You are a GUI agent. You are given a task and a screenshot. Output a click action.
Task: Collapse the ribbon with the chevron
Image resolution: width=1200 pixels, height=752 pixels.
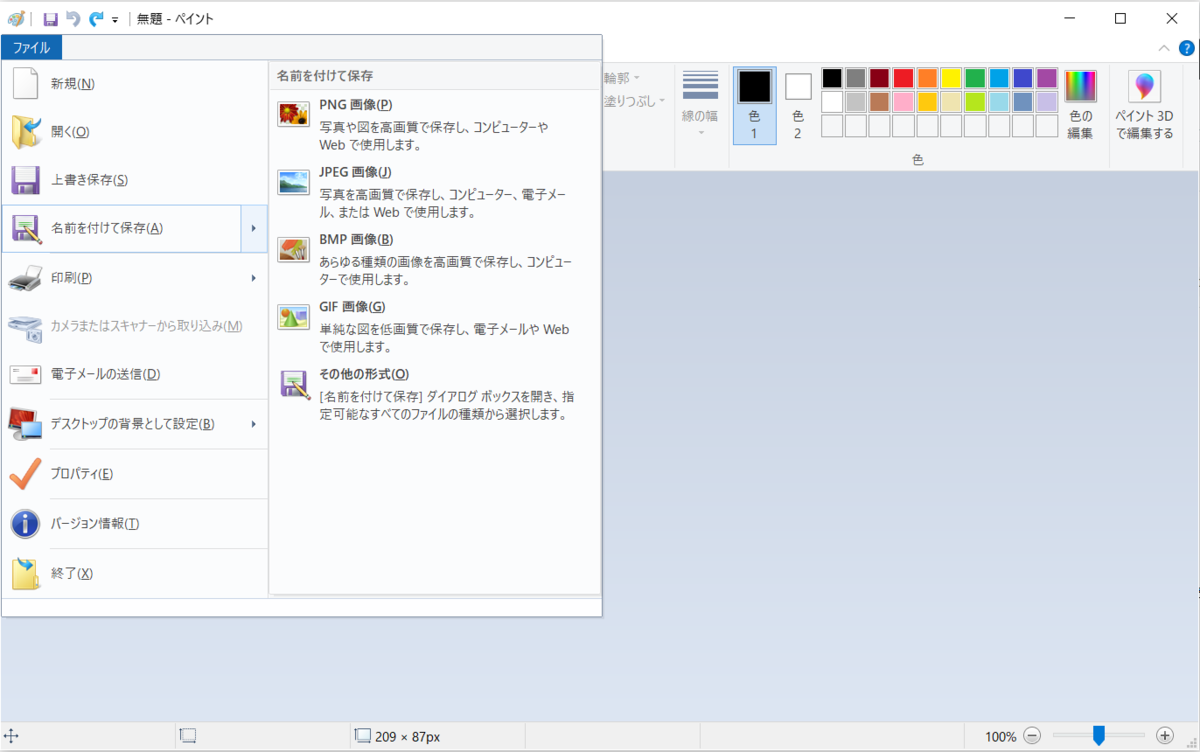pos(1163,47)
